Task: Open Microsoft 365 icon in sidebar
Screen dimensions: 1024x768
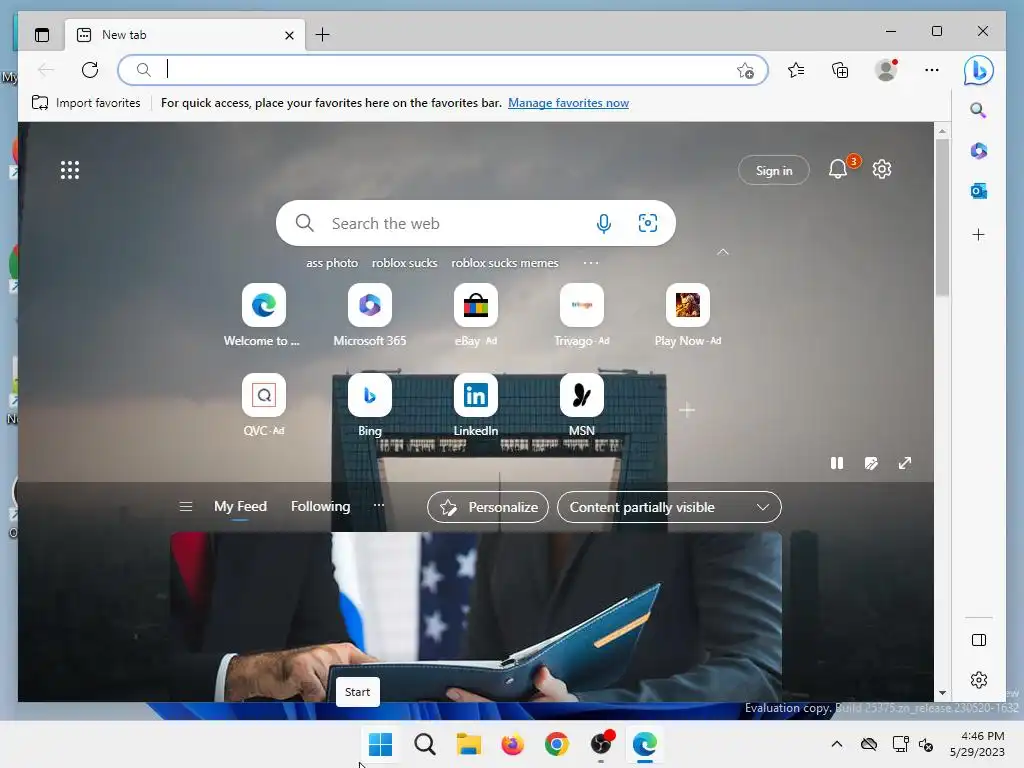Action: coord(978,151)
